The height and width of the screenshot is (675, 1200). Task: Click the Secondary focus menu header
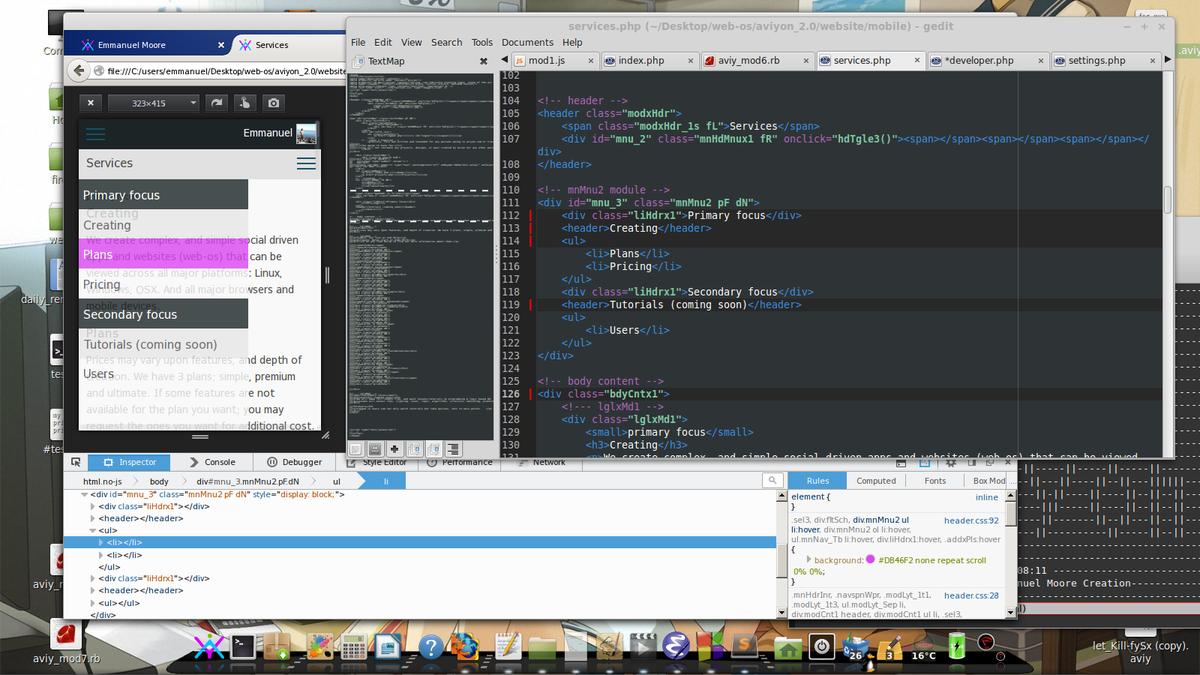[164, 314]
